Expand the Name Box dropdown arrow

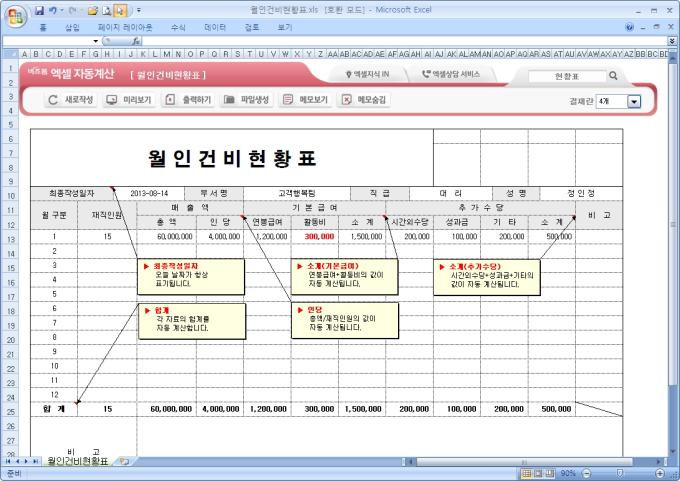[x=95, y=41]
